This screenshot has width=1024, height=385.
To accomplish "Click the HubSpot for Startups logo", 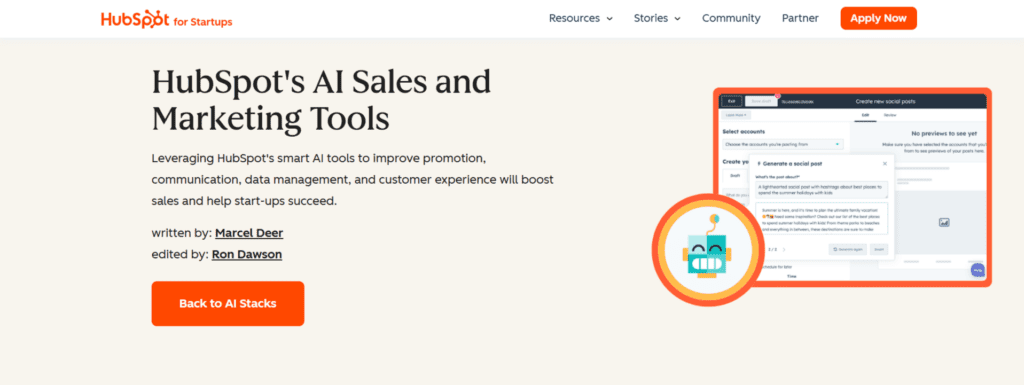I will coord(167,19).
